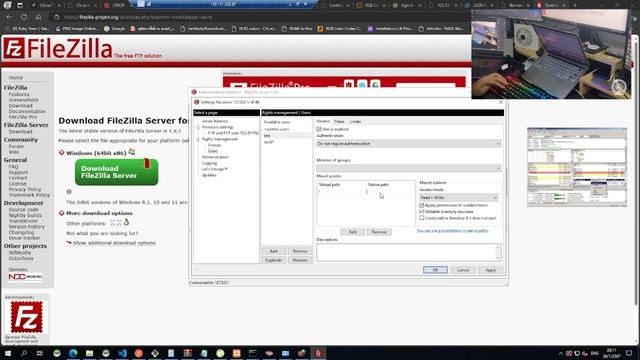
Task: Click the info circle icon below download button
Action: click(x=69, y=191)
